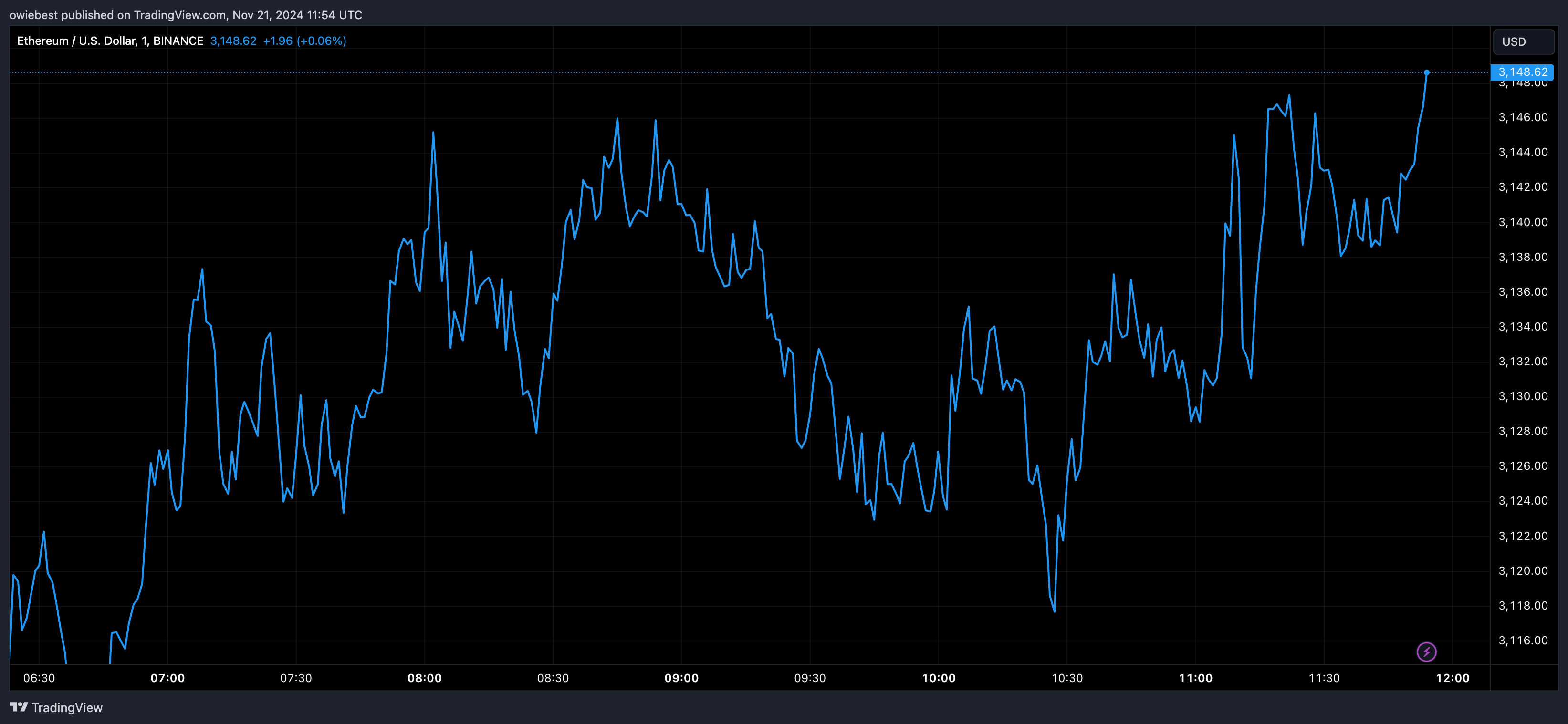Click the 3,142.00 price axis label
Screen dimensions: 1568x724
pyautogui.click(x=1523, y=187)
